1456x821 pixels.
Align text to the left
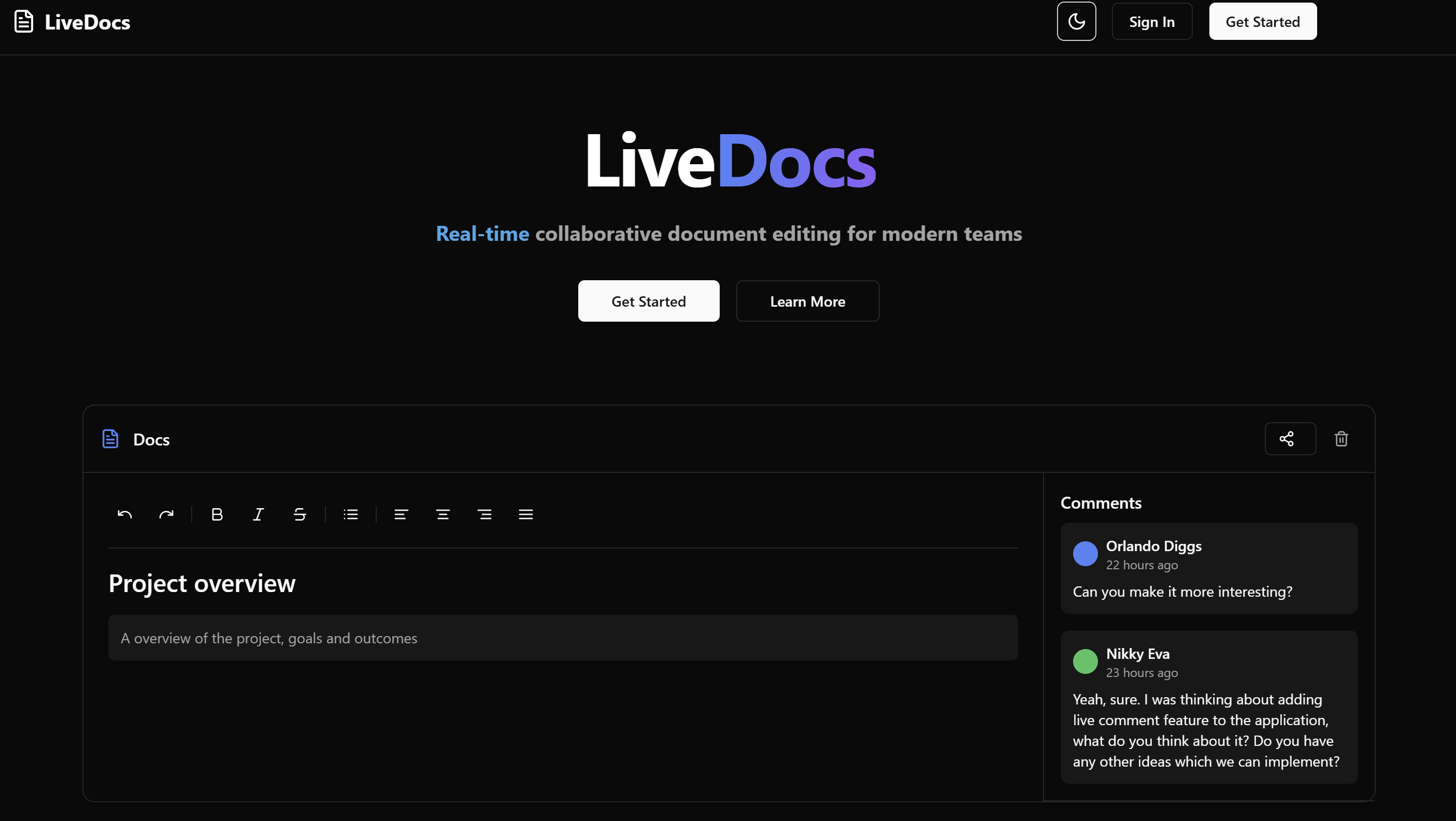[401, 514]
